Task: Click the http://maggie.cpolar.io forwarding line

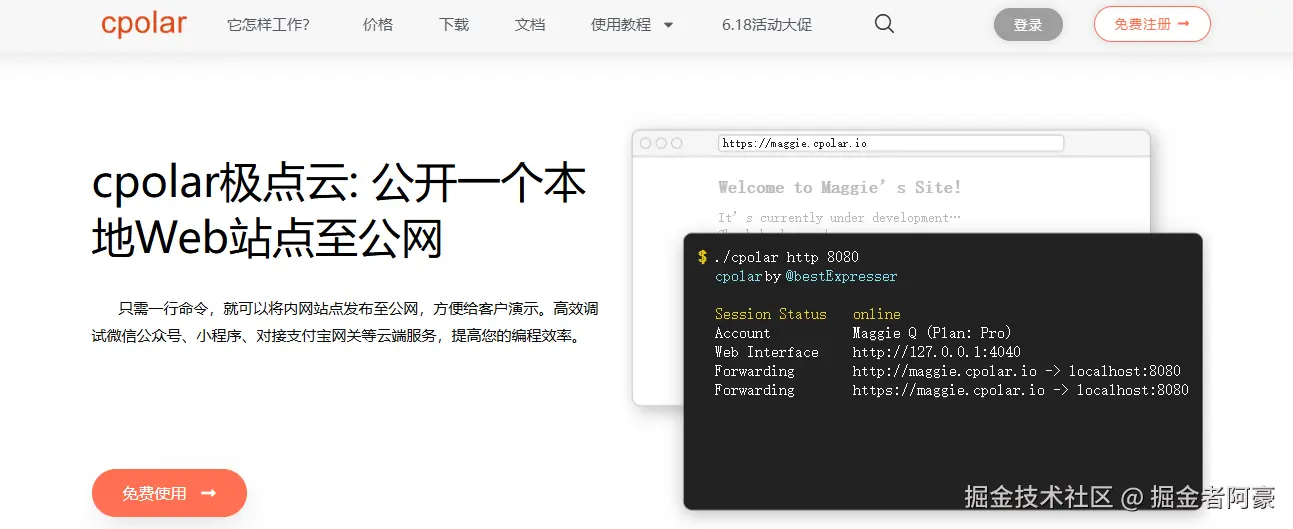Action: [948, 371]
